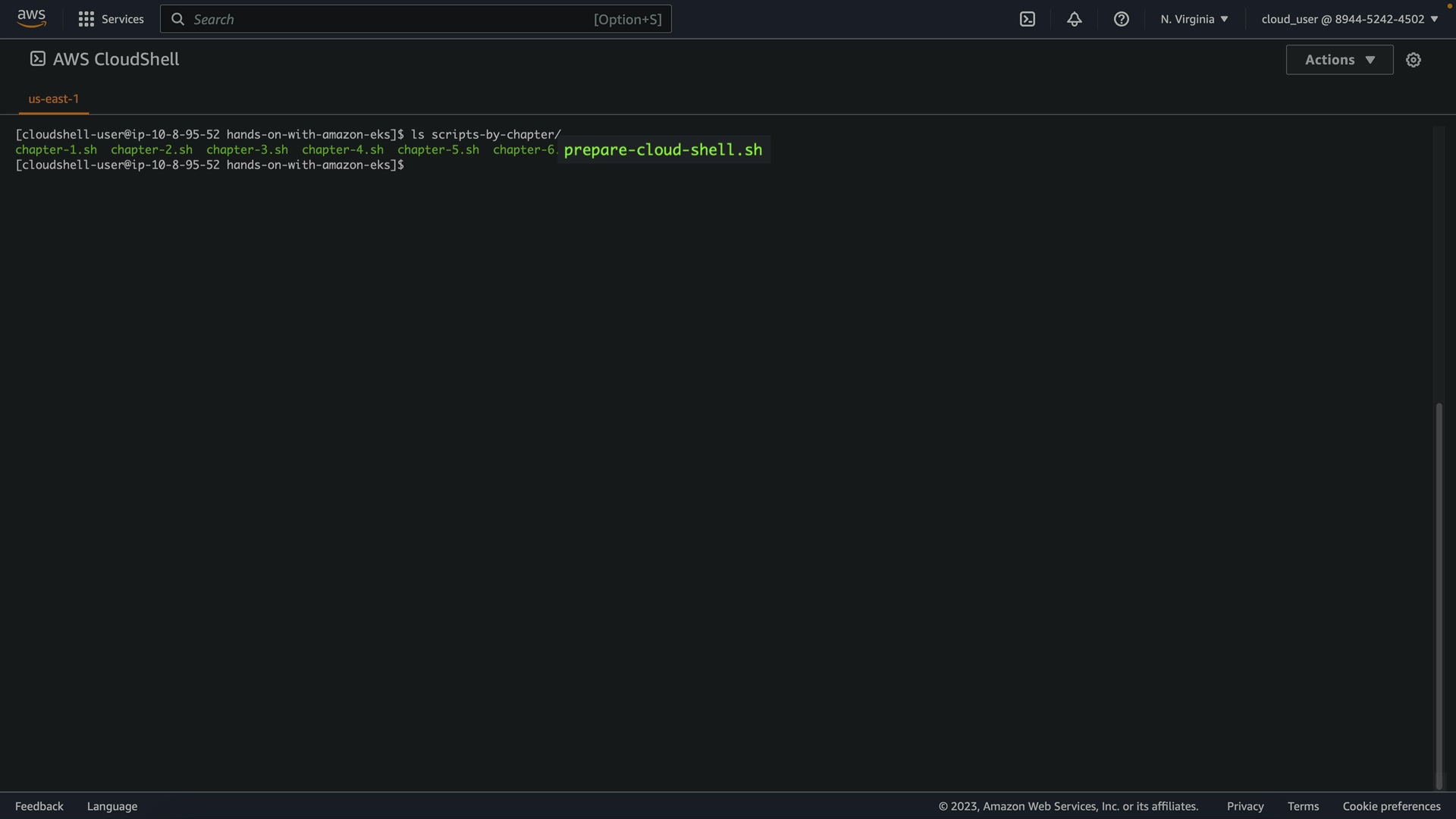Click the CloudShell icon beside page title

pos(37,59)
